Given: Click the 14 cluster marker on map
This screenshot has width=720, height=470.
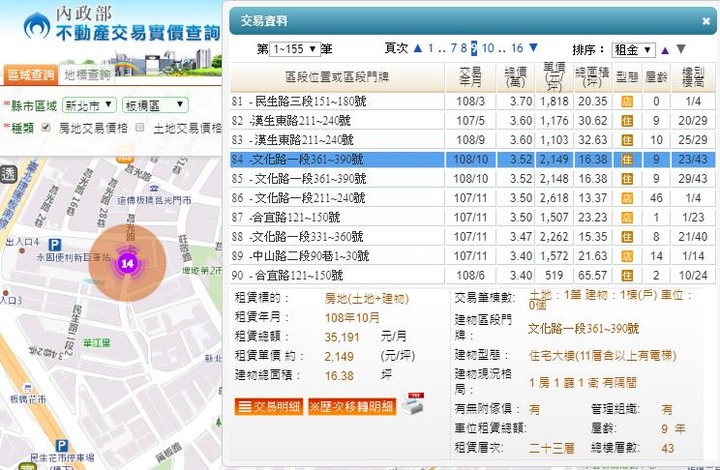Looking at the screenshot, I should (x=127, y=263).
